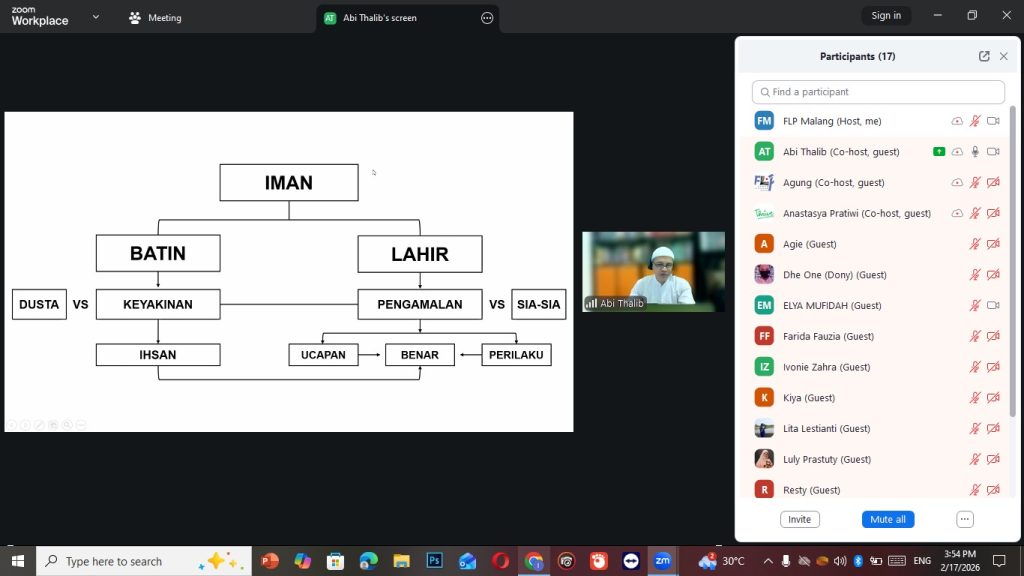
Task: Open screen share options ellipsis menu
Action: [x=487, y=18]
